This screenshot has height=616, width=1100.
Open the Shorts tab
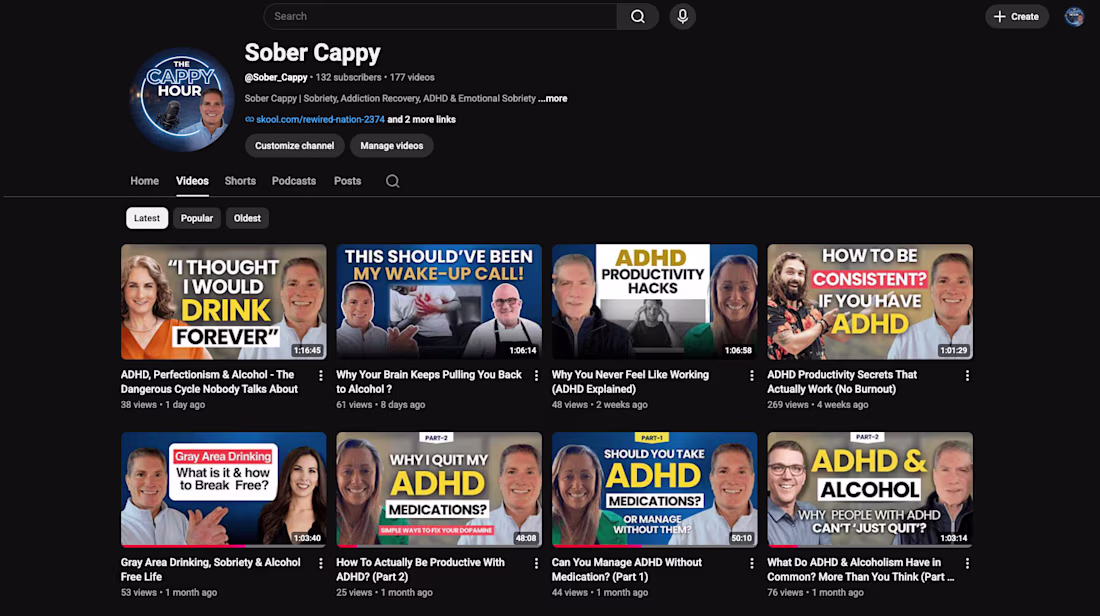click(x=240, y=181)
